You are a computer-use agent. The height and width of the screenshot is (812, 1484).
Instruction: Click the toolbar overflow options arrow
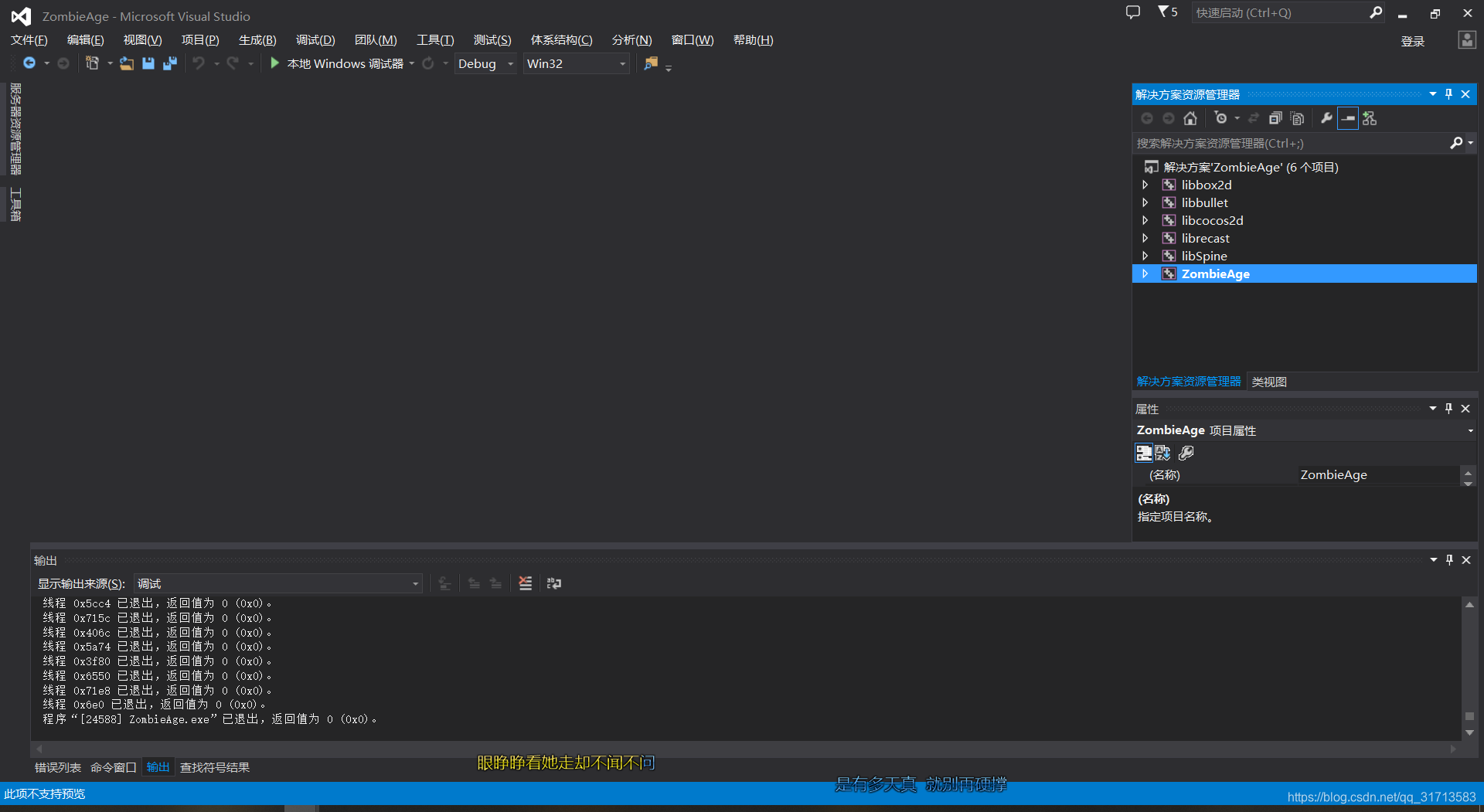click(x=669, y=67)
